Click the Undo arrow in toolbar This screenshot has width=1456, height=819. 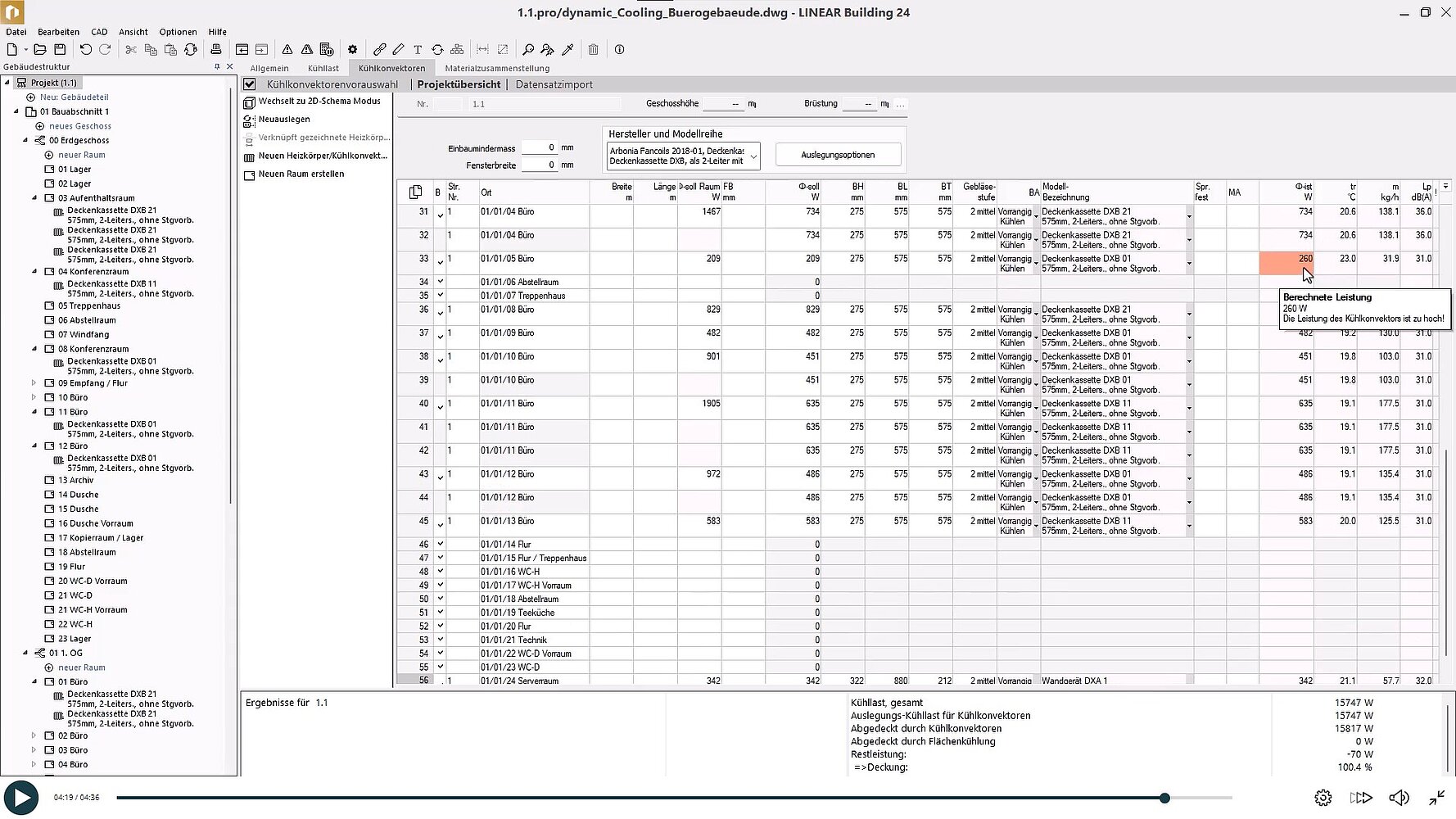[x=85, y=50]
